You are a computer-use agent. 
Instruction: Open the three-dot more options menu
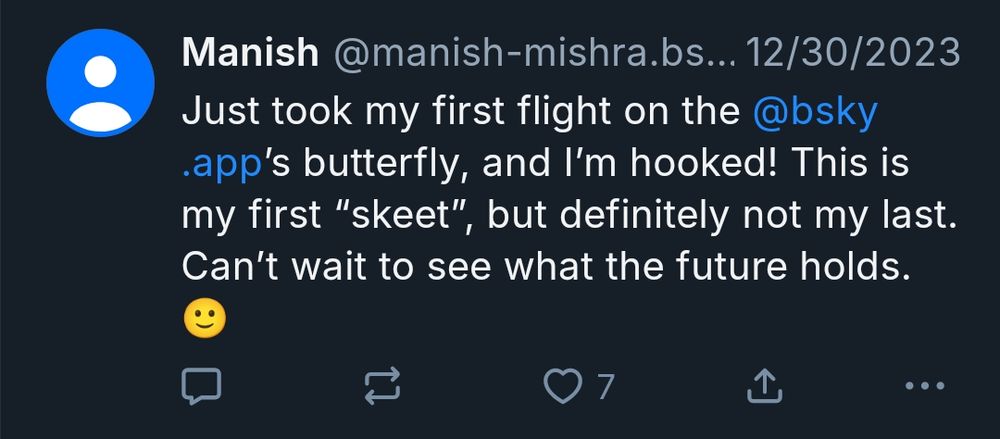(x=925, y=385)
